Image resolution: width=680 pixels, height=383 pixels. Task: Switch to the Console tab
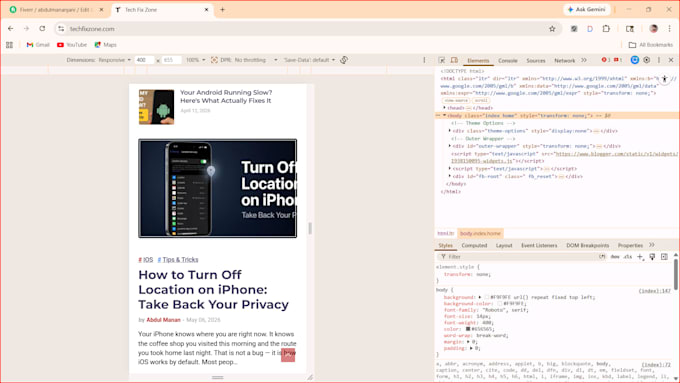click(507, 61)
